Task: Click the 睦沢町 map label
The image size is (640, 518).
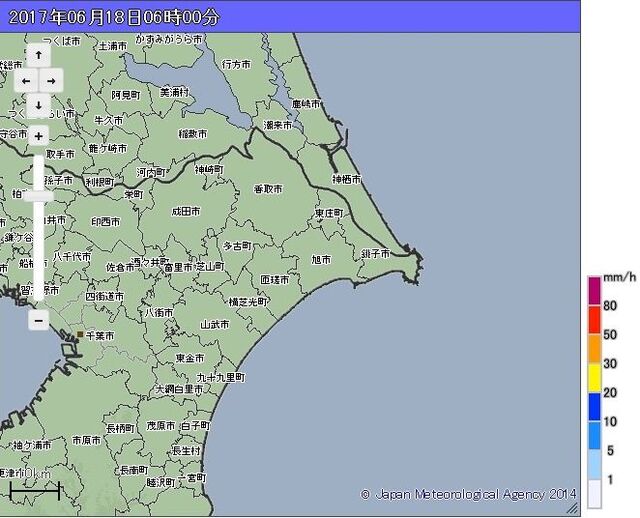Action: [x=161, y=482]
